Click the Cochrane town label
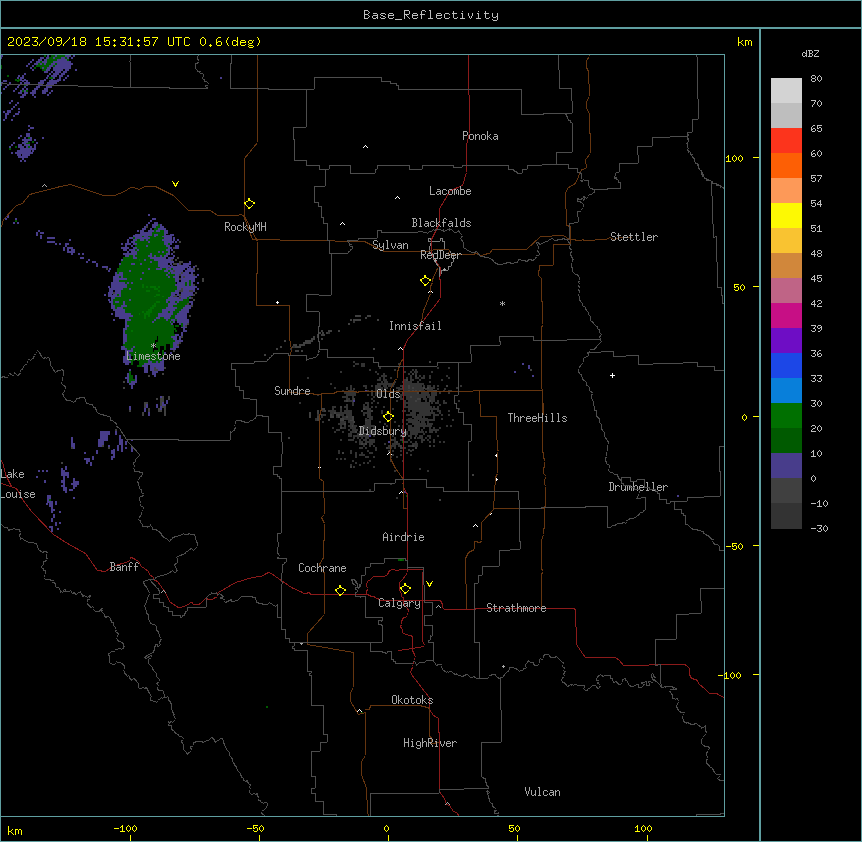This screenshot has width=862, height=842. point(322,568)
